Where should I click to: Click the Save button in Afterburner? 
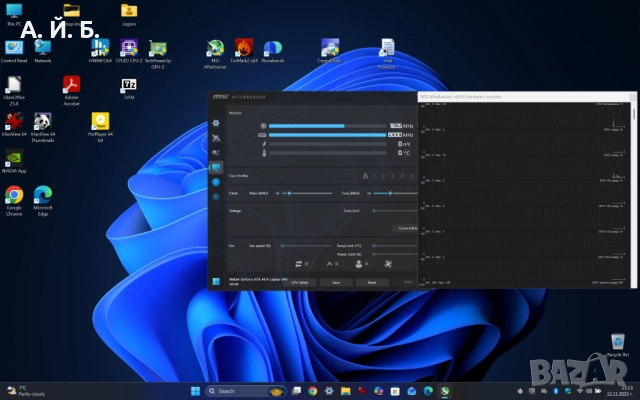click(x=336, y=282)
